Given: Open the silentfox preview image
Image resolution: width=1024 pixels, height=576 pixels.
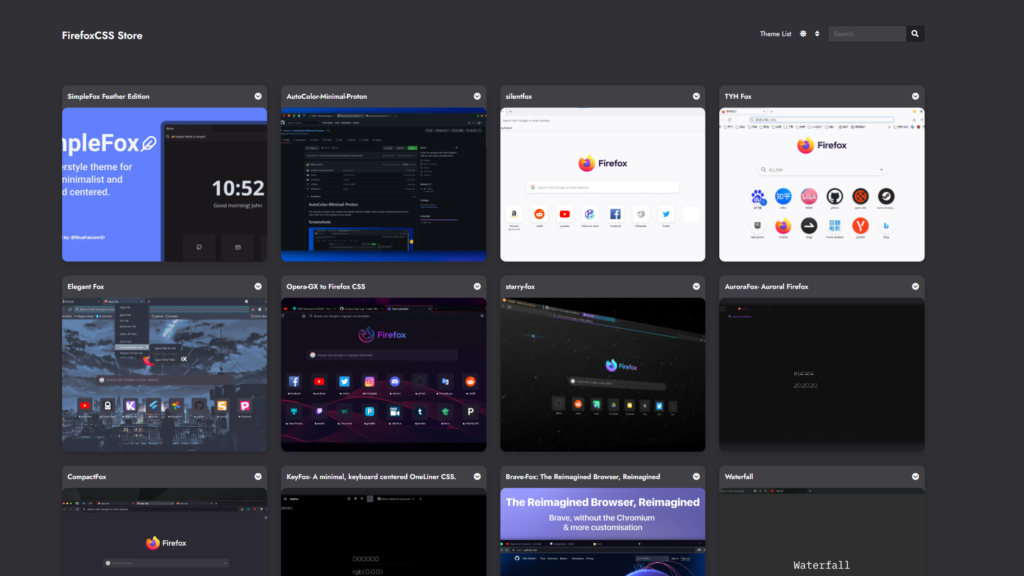Looking at the screenshot, I should click(603, 185).
